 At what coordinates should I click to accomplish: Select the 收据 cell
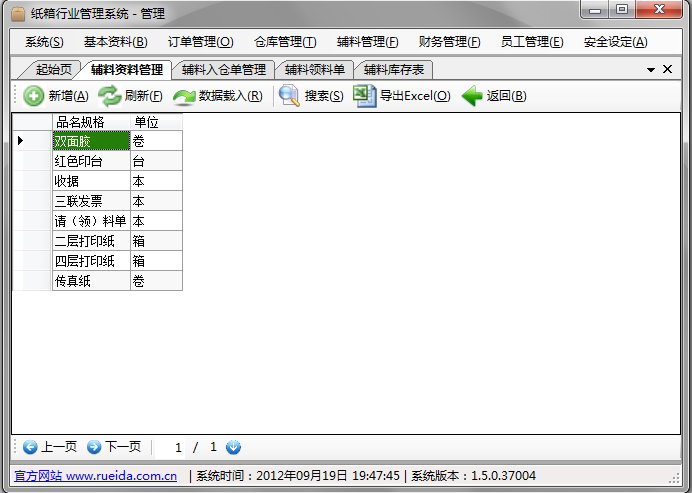[91, 181]
